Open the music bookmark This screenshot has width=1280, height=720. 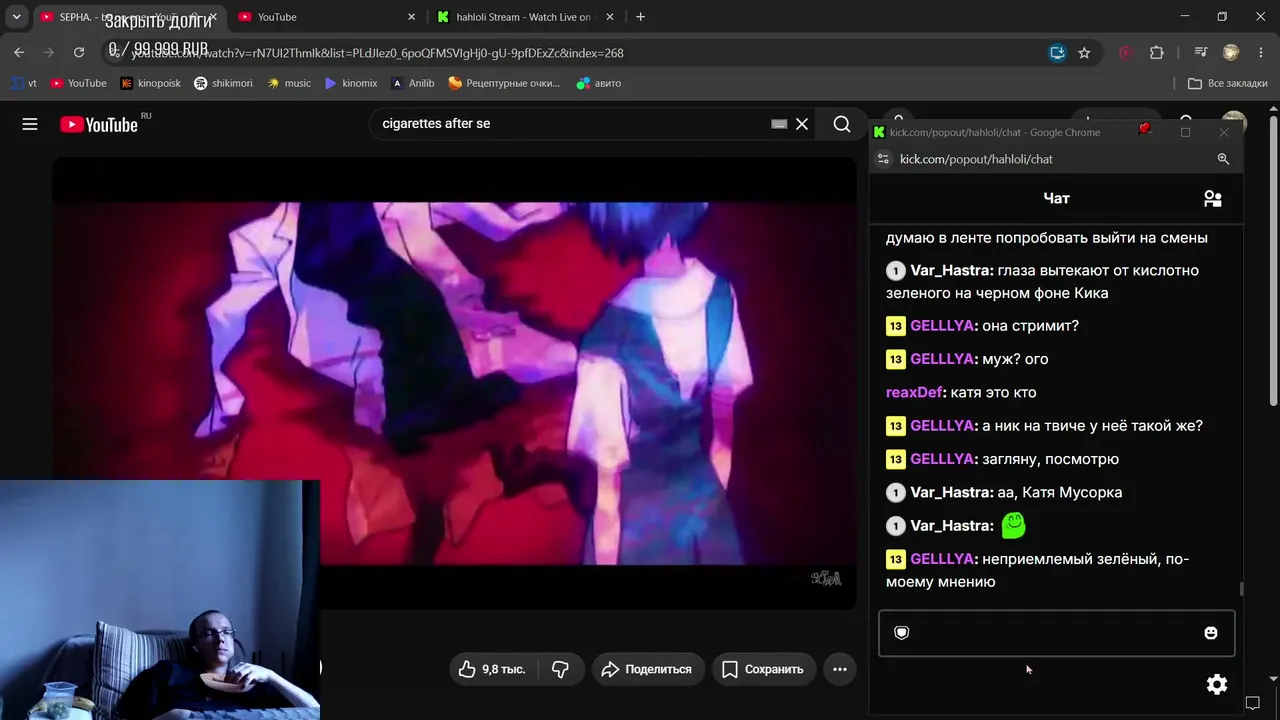pos(289,83)
